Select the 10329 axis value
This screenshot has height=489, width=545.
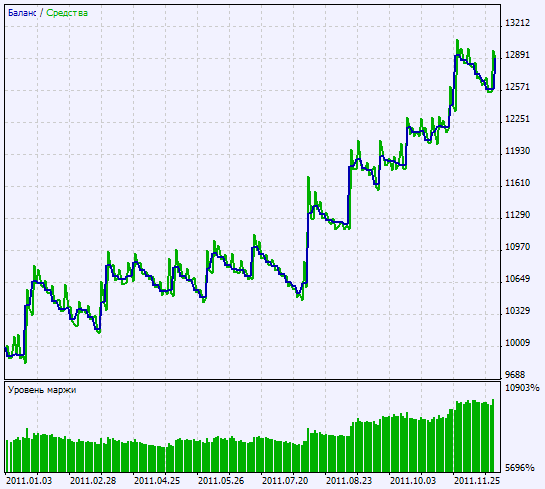pyautogui.click(x=517, y=311)
